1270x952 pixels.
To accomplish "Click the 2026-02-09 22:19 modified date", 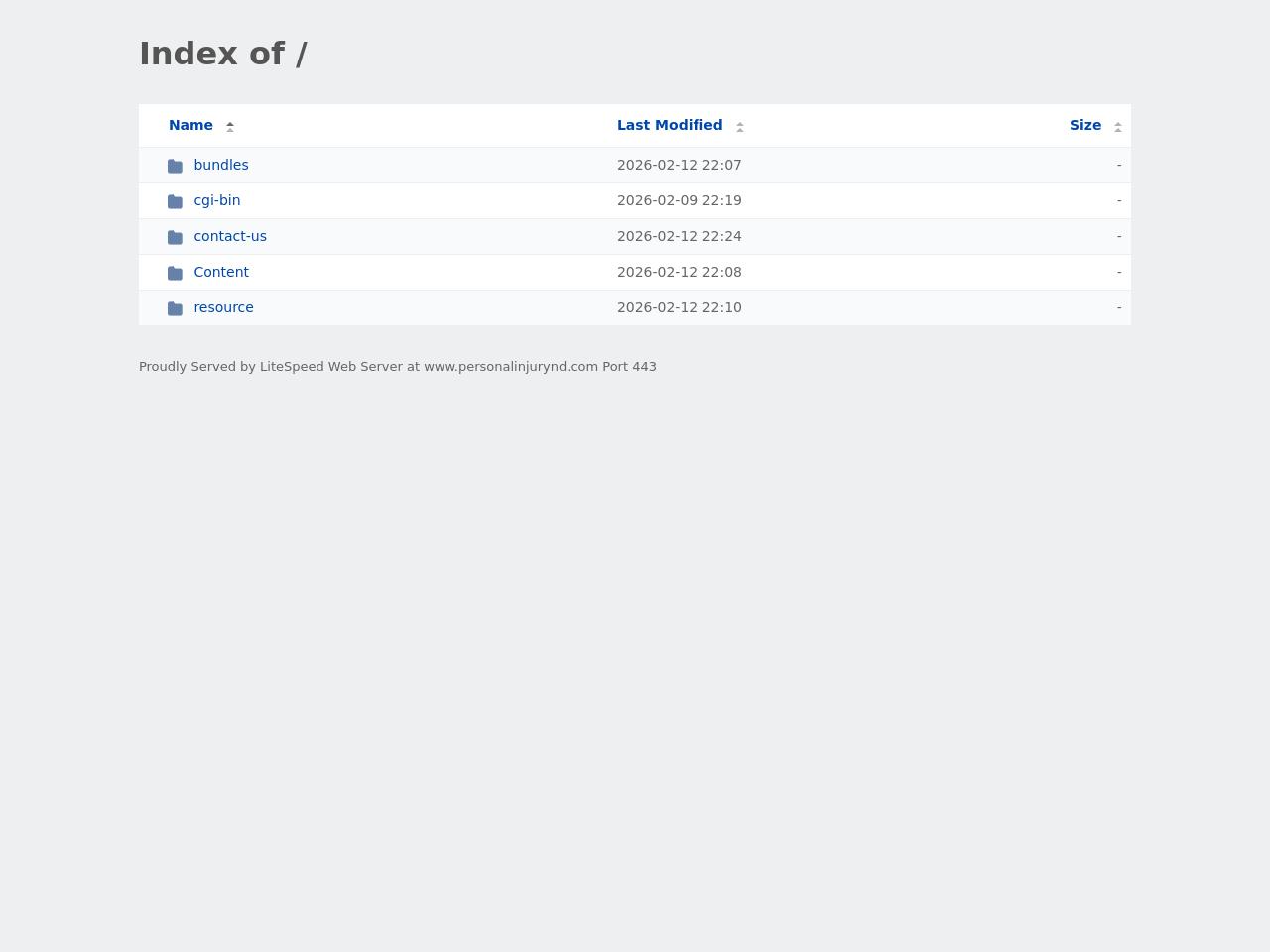I will (x=679, y=200).
